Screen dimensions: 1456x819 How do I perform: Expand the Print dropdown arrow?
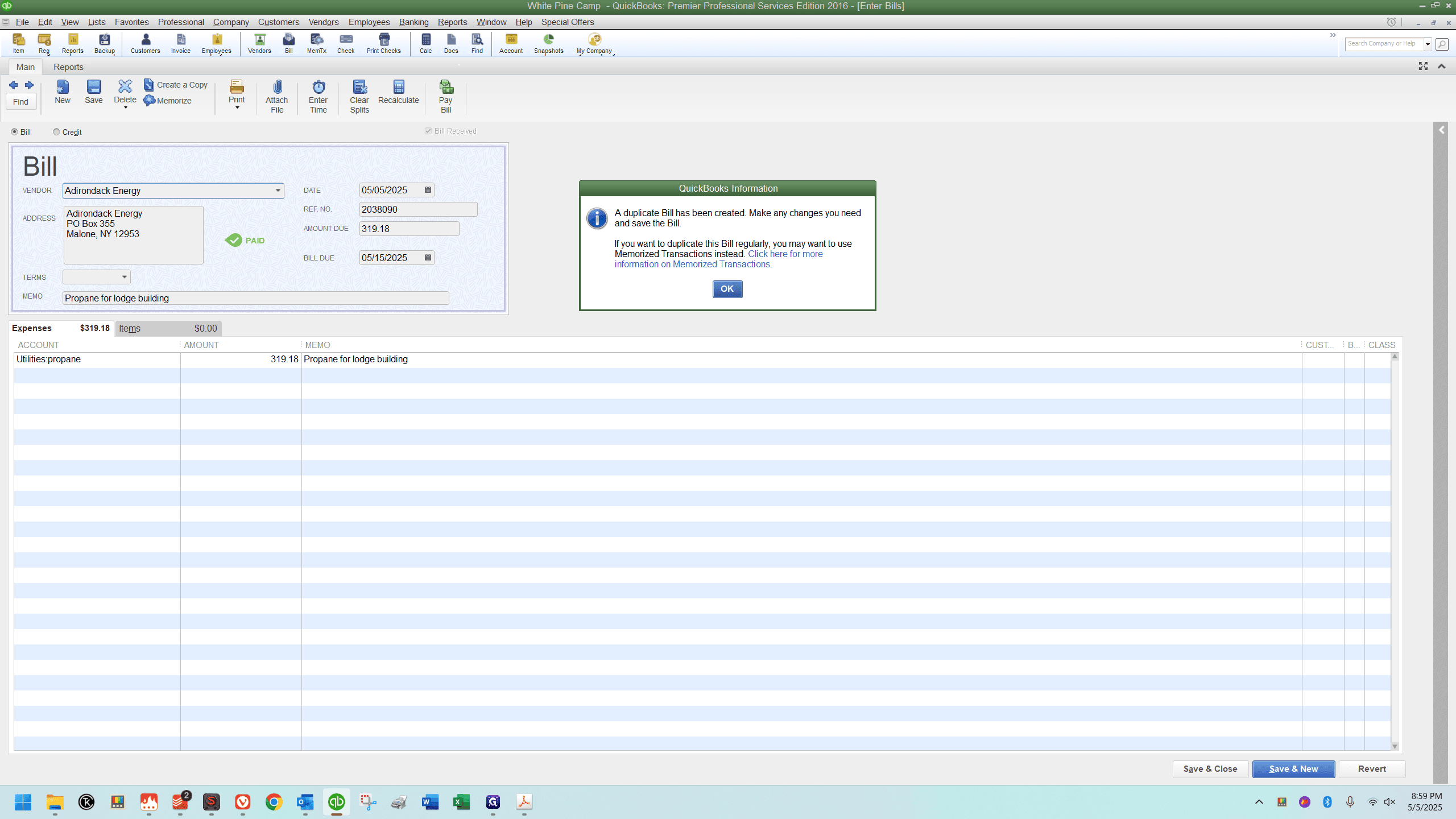(x=237, y=108)
